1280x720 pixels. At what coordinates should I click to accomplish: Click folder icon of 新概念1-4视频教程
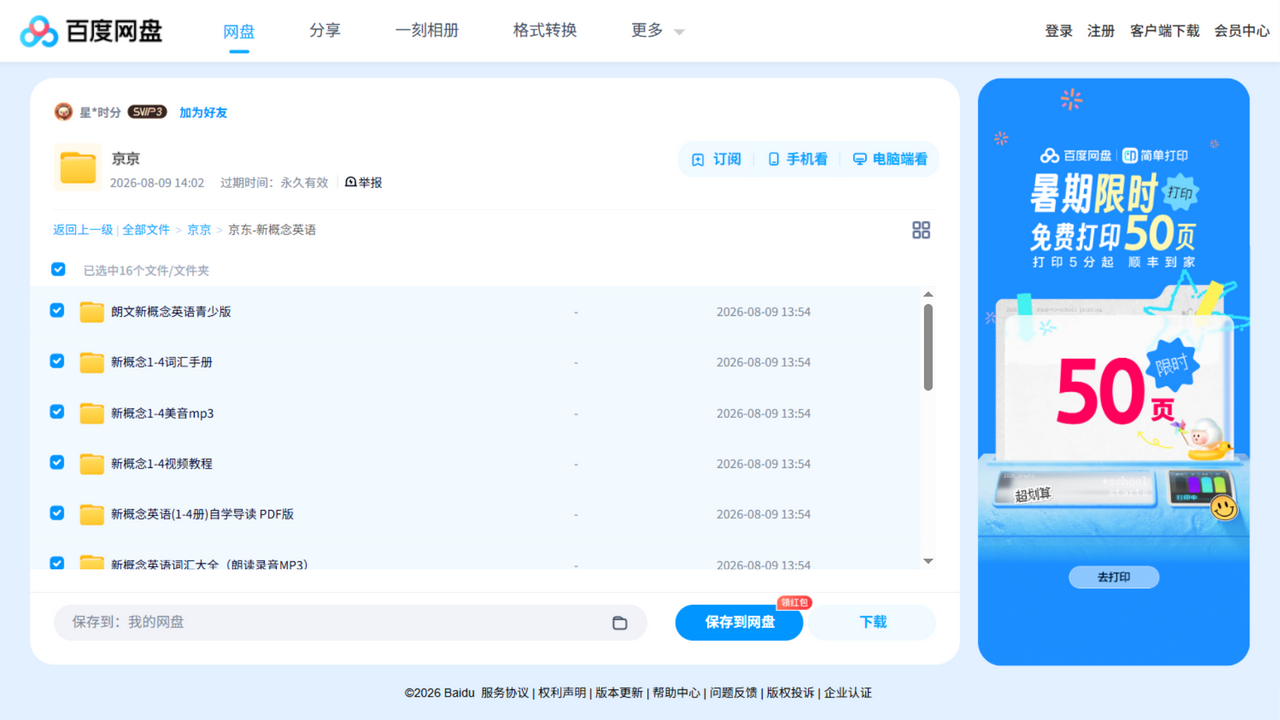point(92,463)
